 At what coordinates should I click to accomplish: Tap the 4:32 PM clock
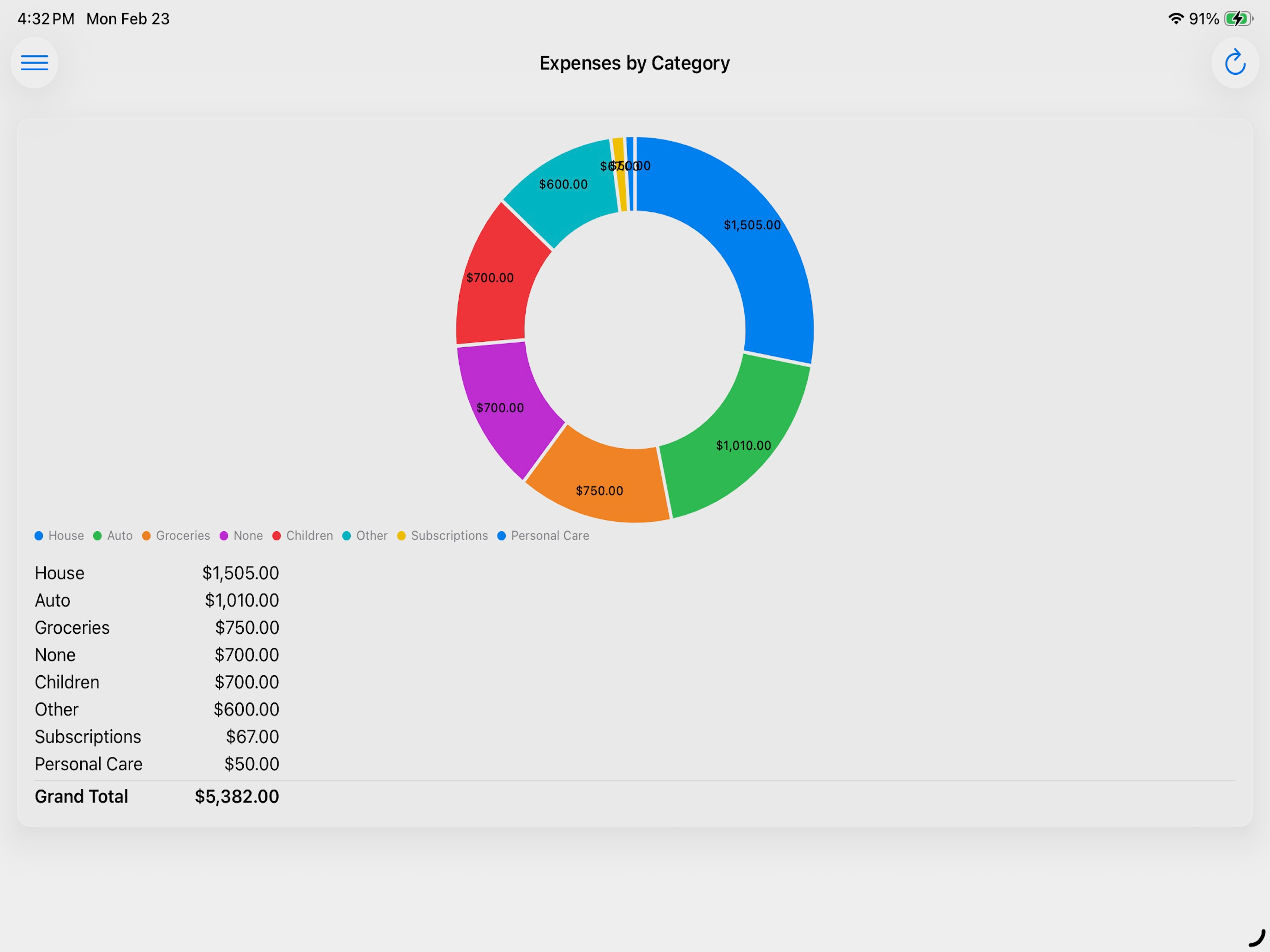(46, 19)
